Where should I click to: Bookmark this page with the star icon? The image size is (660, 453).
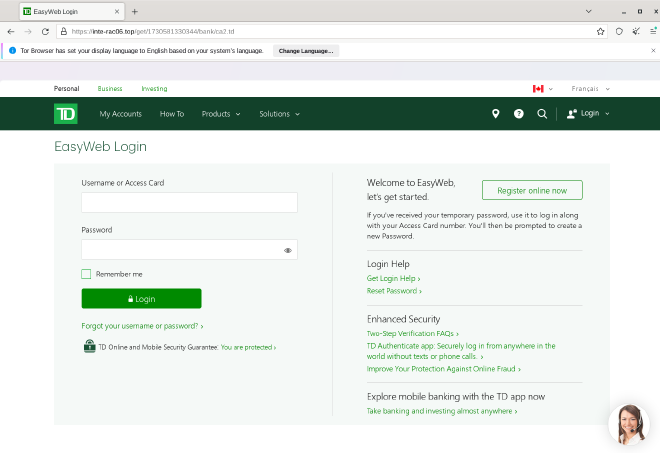[x=600, y=31]
